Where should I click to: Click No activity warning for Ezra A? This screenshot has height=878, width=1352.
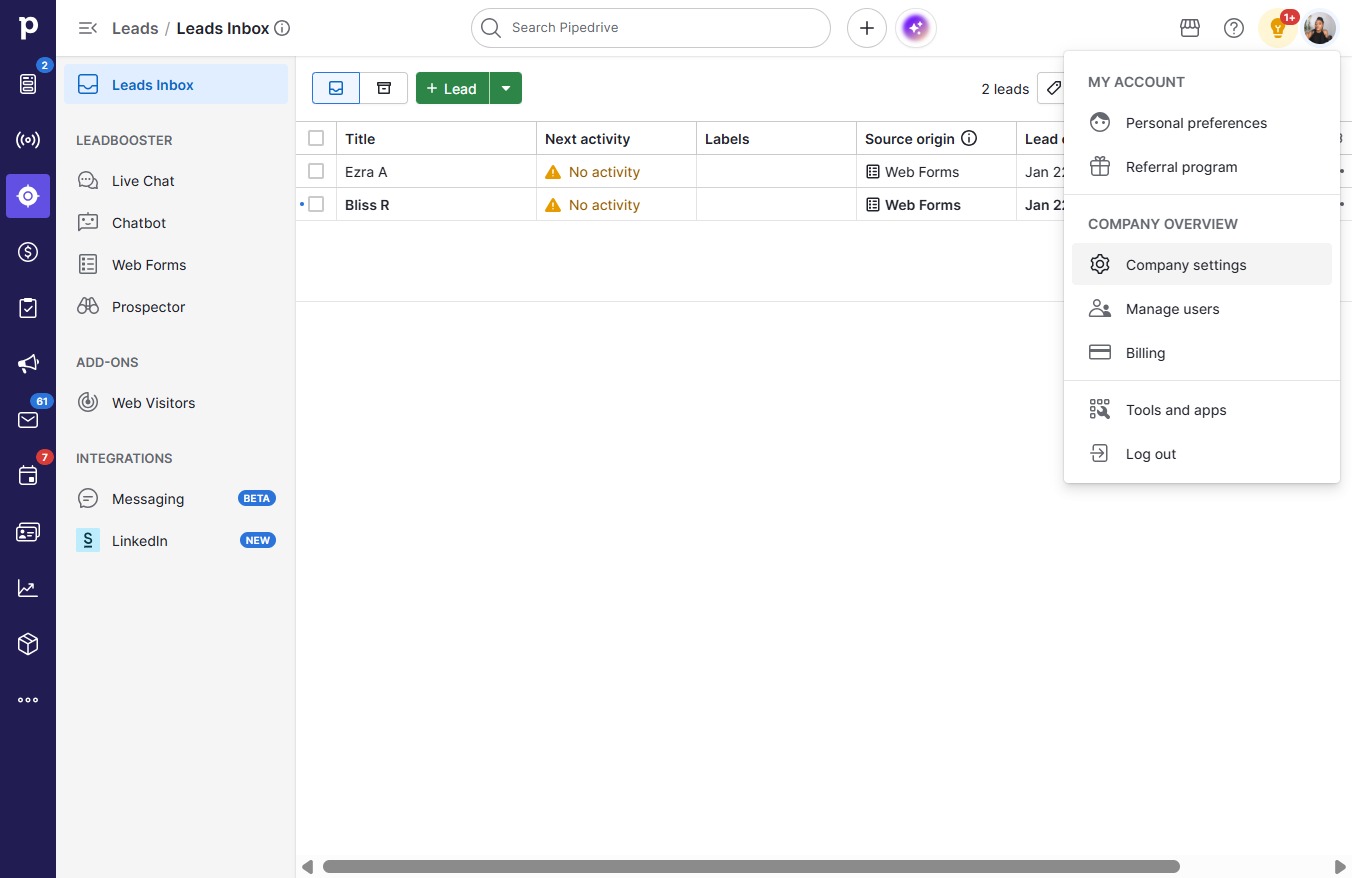coord(592,172)
